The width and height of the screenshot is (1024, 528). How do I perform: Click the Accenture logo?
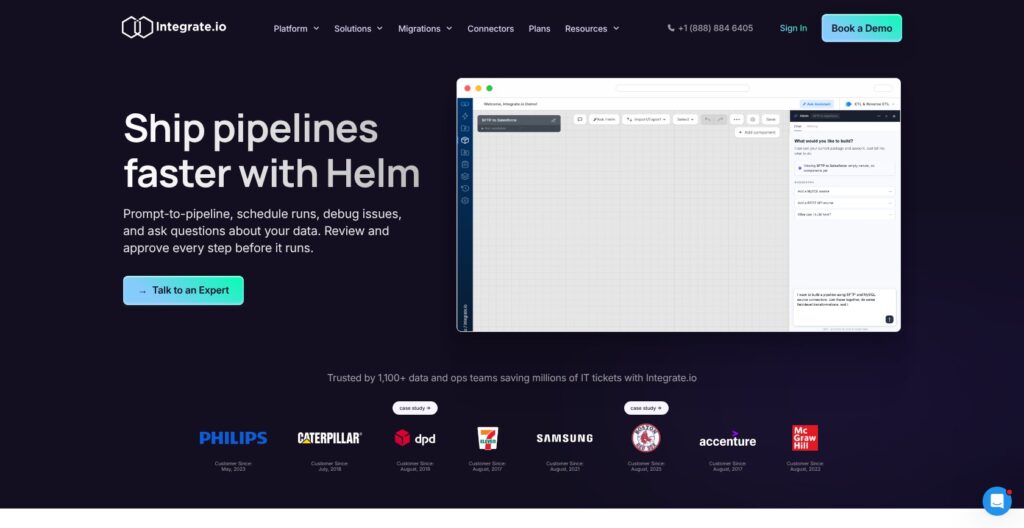[x=728, y=439]
